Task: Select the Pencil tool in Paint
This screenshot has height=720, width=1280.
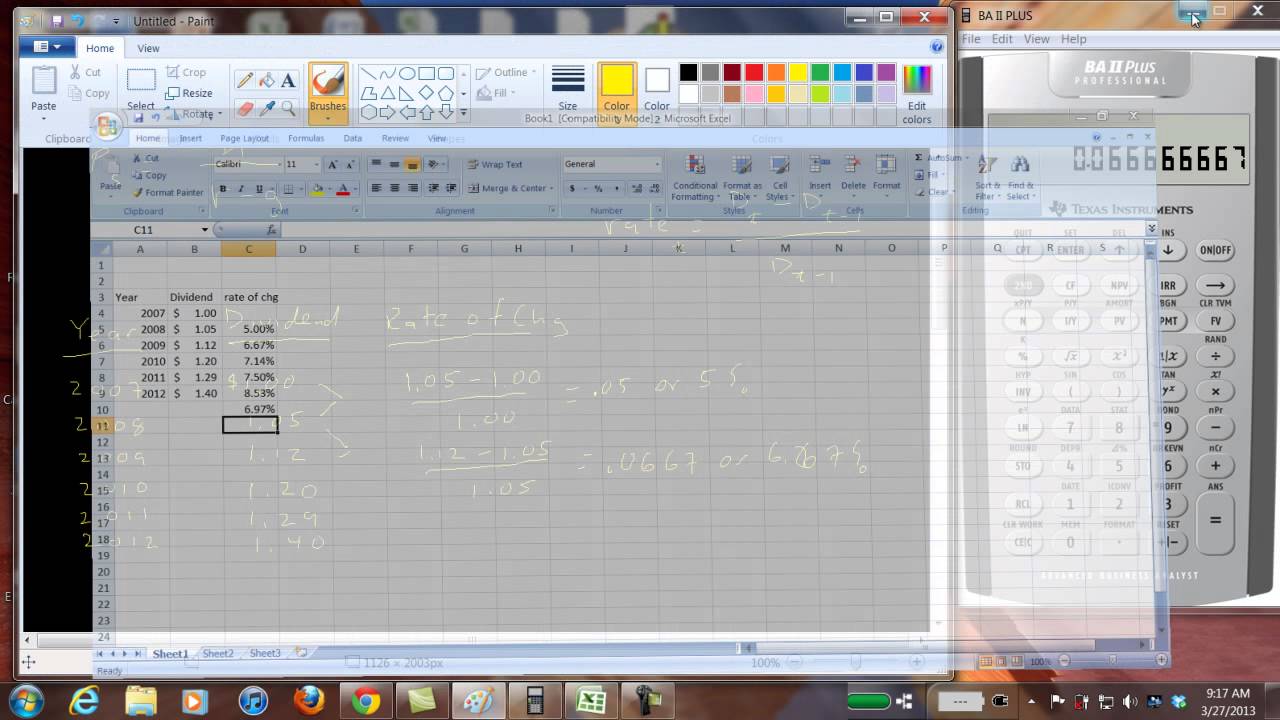Action: click(x=244, y=81)
